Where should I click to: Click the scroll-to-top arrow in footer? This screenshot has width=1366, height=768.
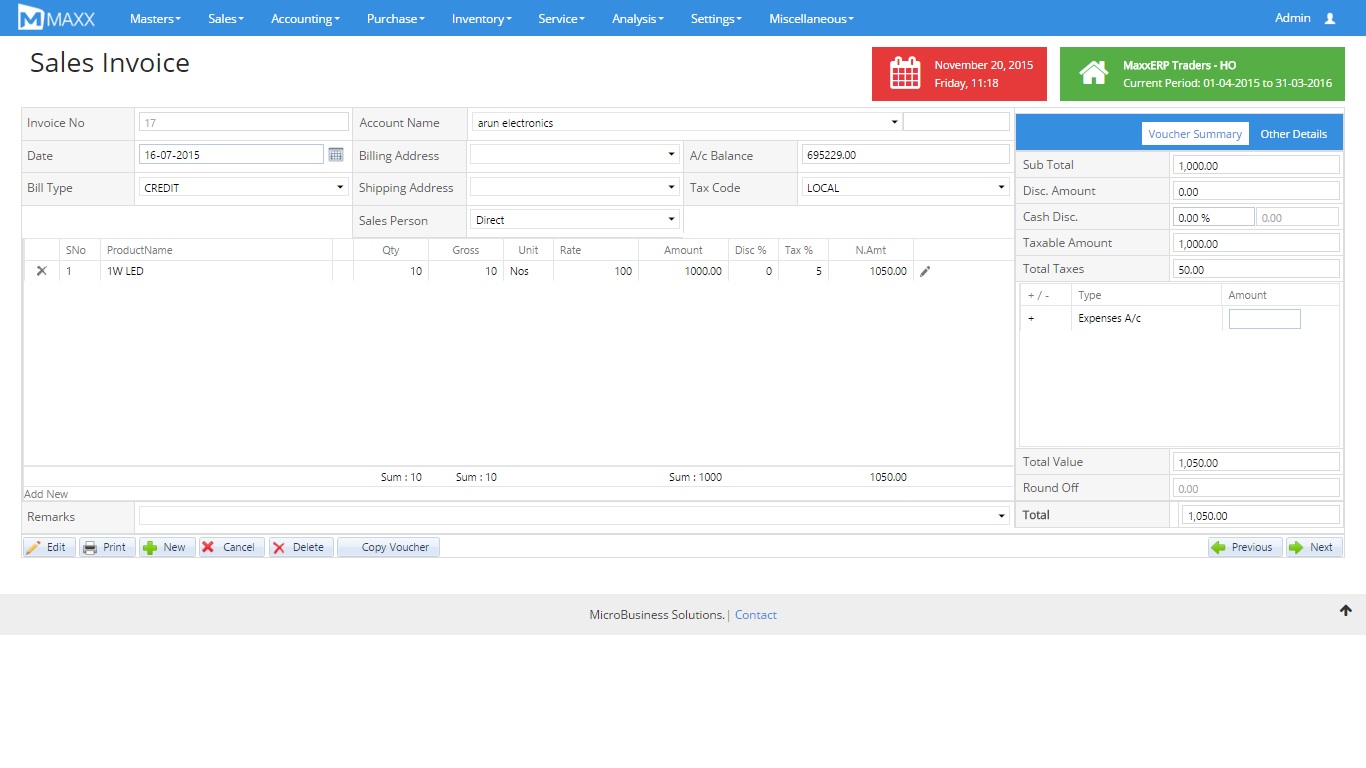(1345, 611)
